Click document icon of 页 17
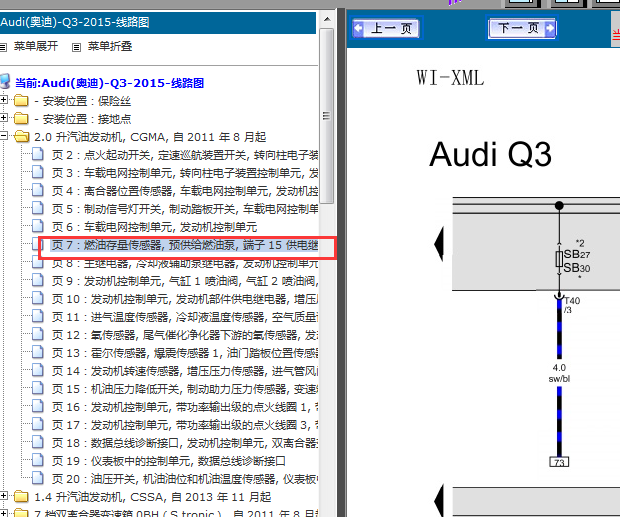Image resolution: width=620 pixels, height=517 pixels. 38,424
